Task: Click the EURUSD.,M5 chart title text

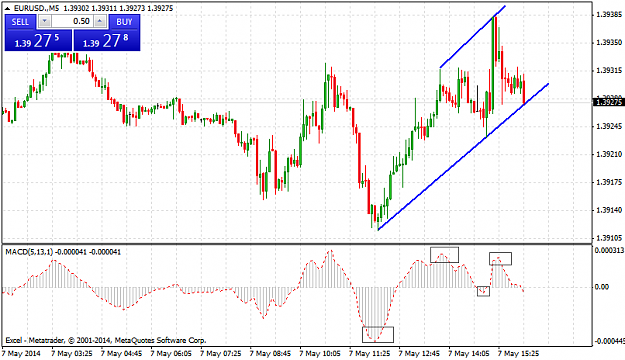Action: [37, 8]
